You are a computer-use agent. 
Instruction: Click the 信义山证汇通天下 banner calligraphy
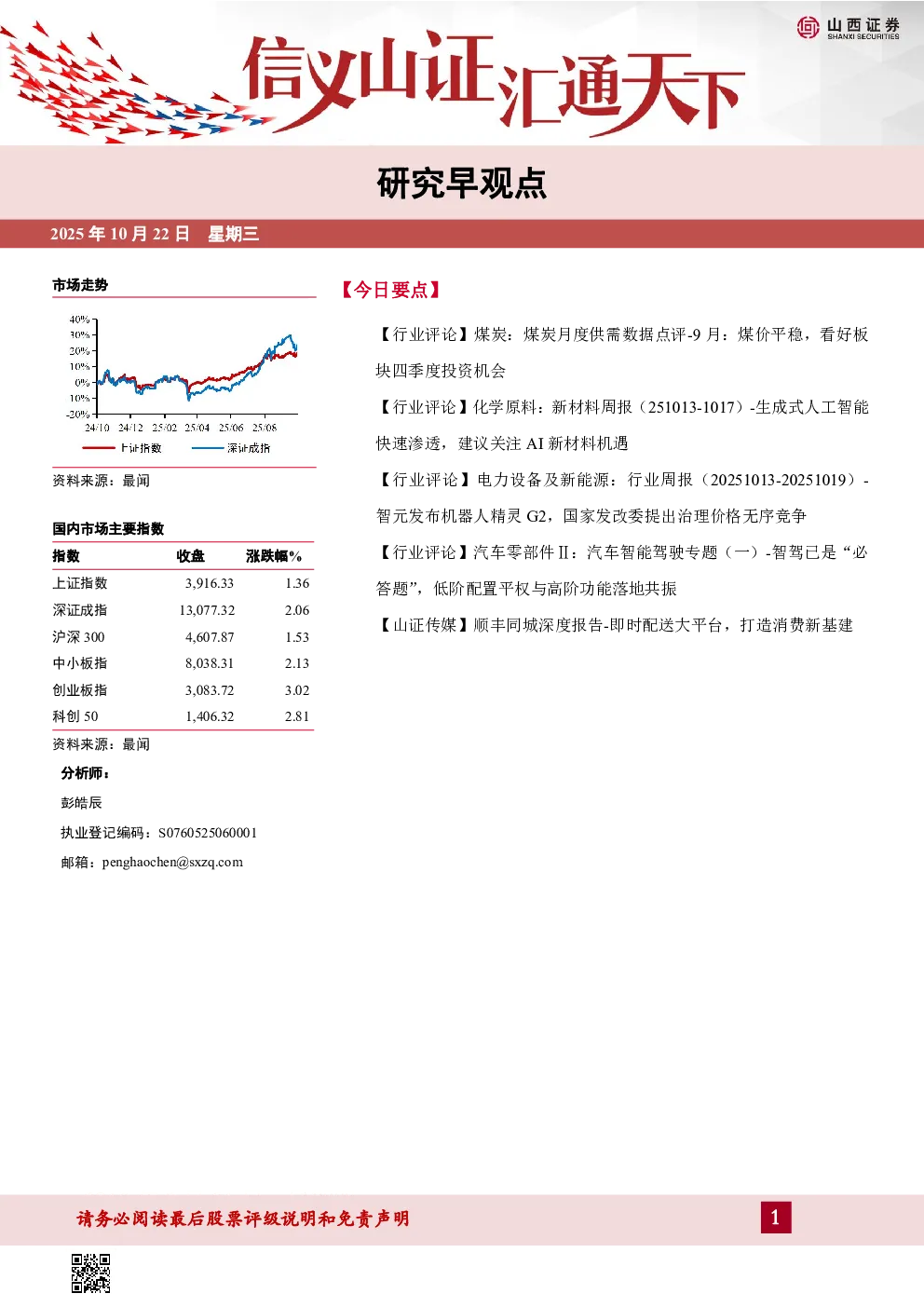coord(494,81)
